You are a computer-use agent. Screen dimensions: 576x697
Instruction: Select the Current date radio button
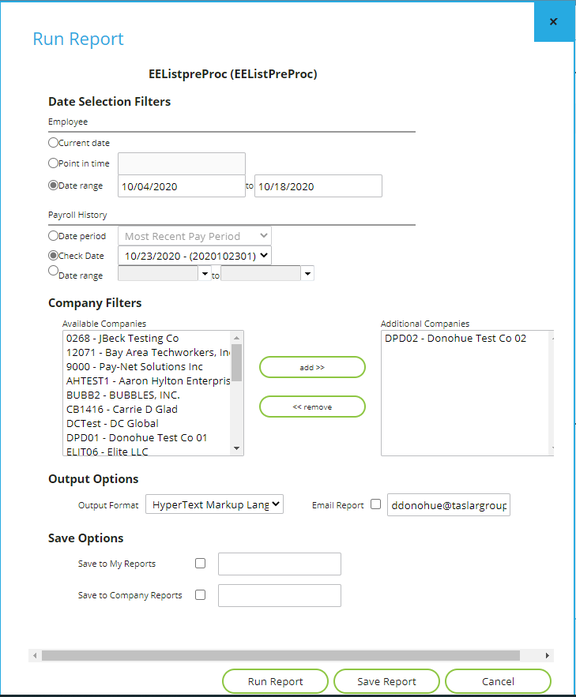[53, 142]
